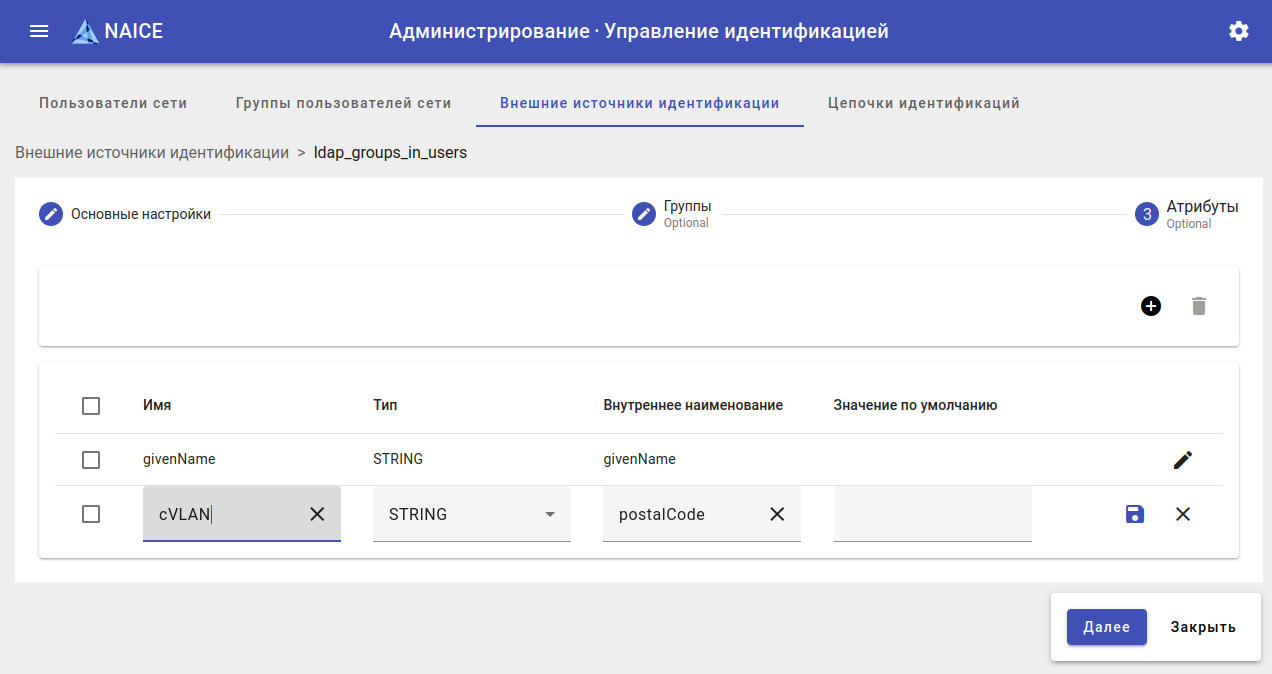The height and width of the screenshot is (674, 1272).
Task: Switch to Пользователи сети tab
Action: tap(113, 103)
